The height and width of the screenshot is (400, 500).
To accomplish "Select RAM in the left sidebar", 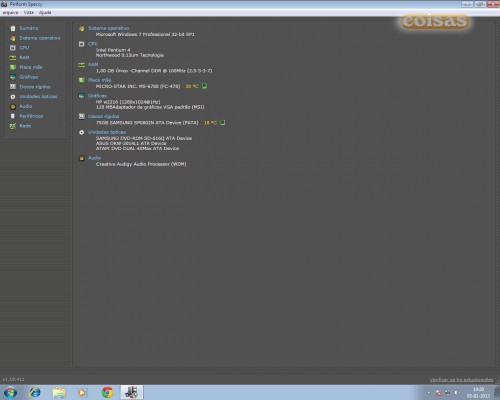I will tap(24, 57).
